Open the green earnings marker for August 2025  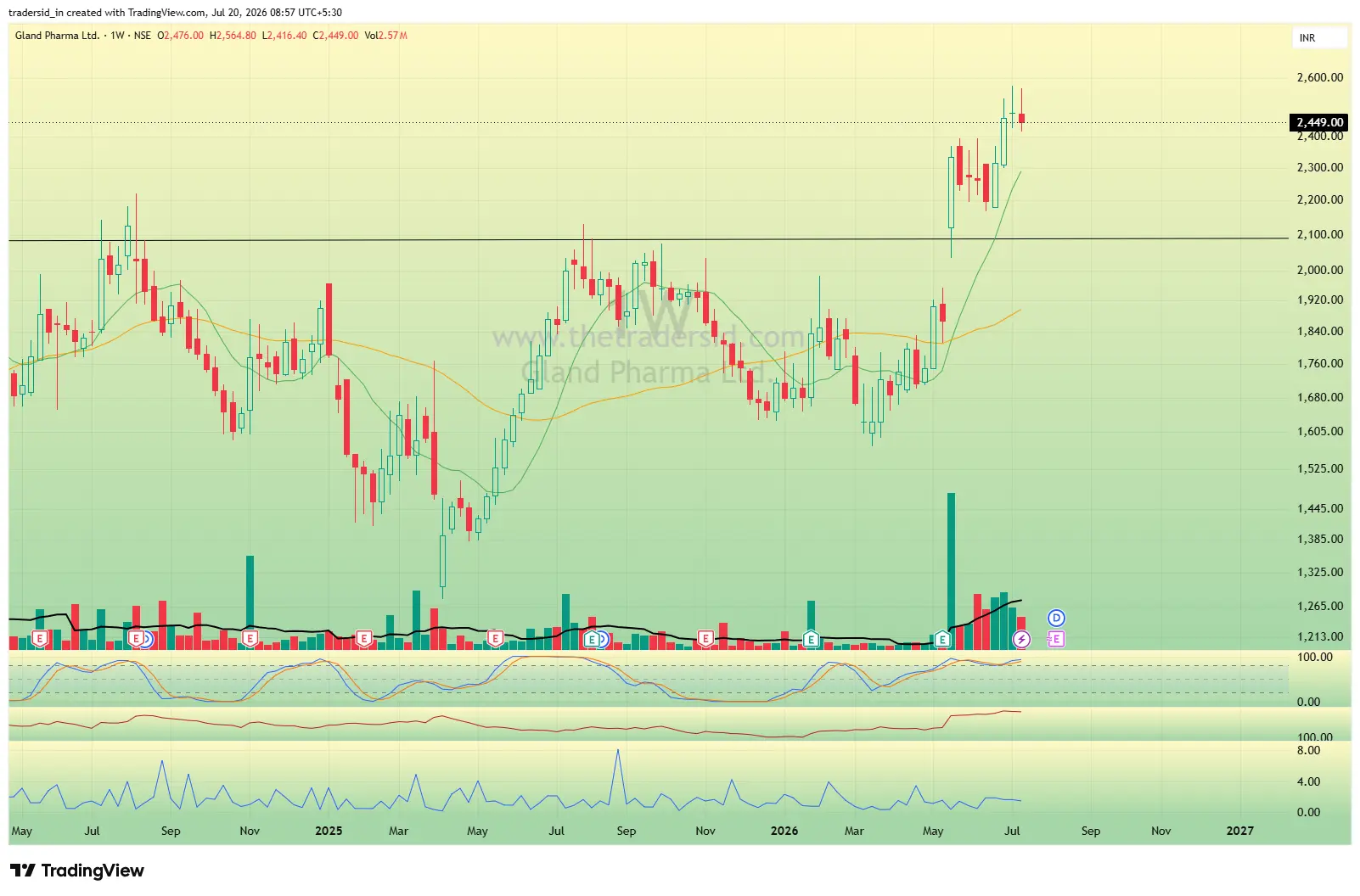[592, 639]
